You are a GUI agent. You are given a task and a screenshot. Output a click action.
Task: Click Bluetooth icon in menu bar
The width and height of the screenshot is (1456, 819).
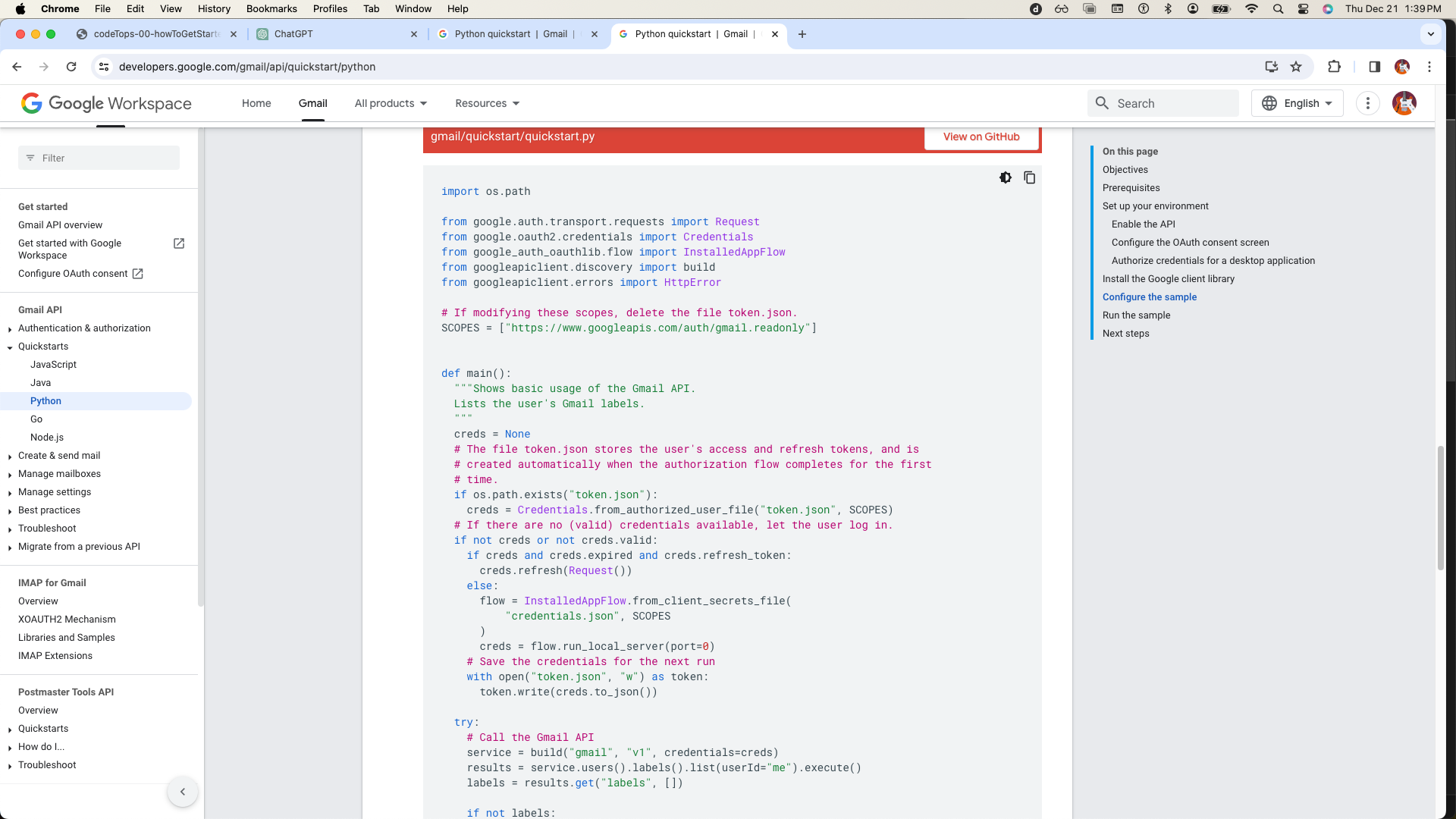(x=1168, y=9)
